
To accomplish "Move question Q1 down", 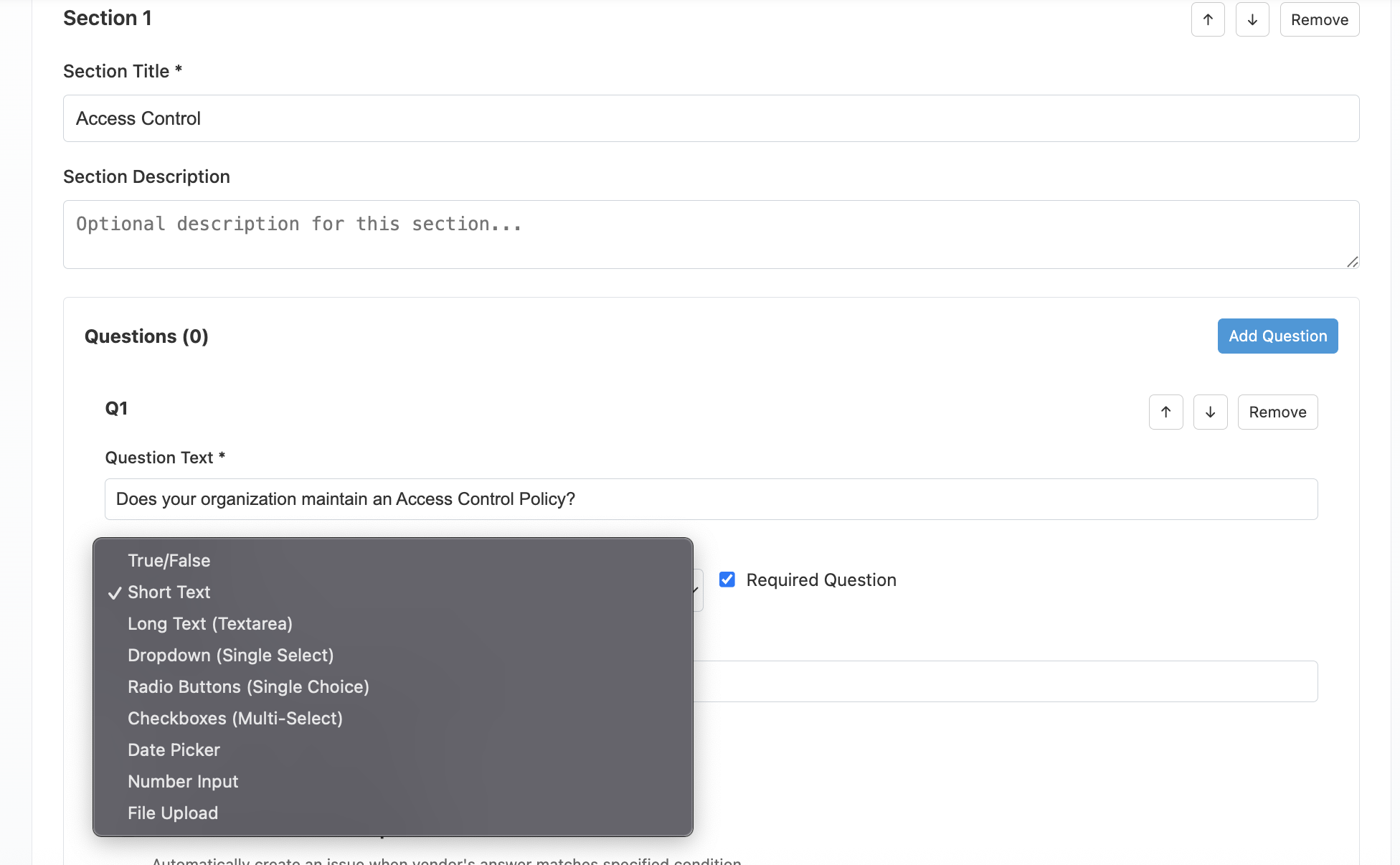I will tap(1210, 412).
